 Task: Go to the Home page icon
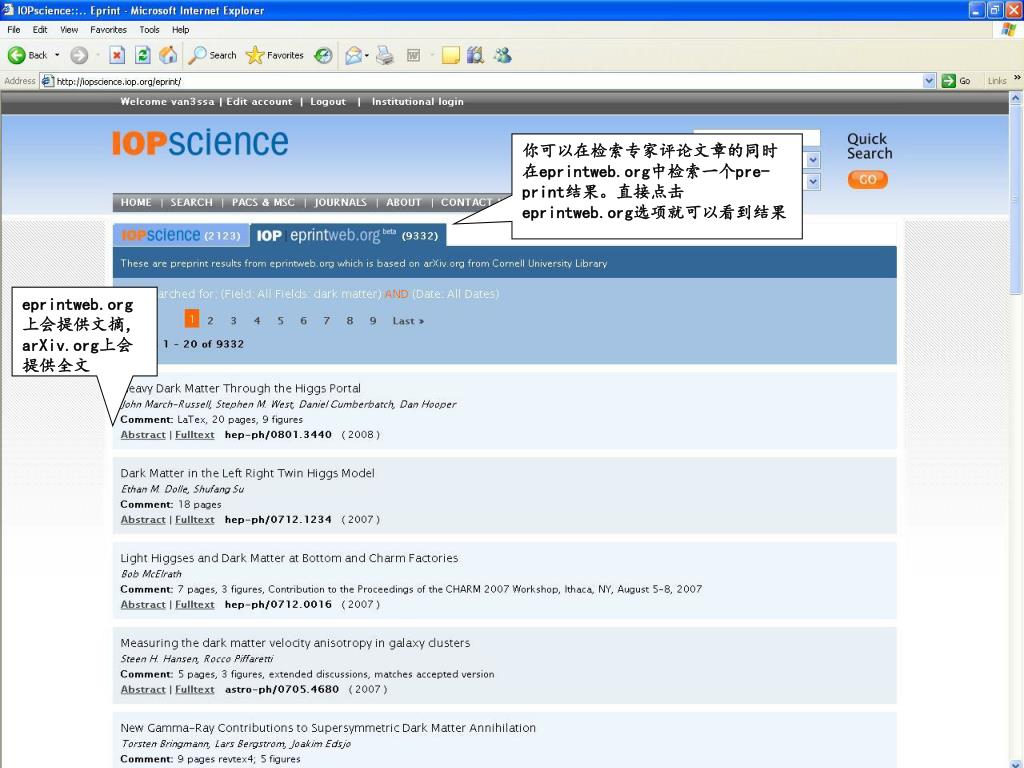tap(168, 56)
